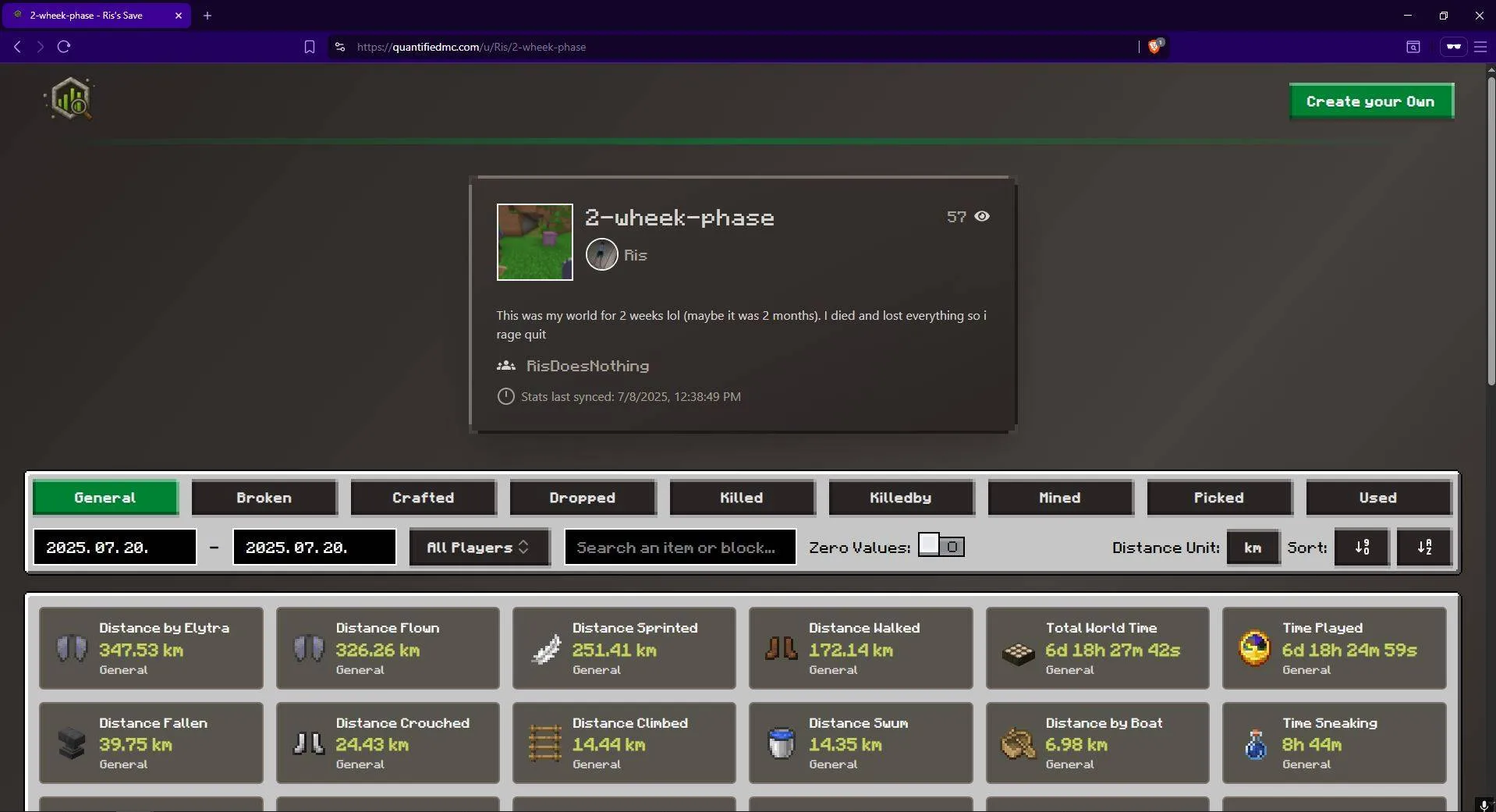
Task: Switch to the Broken tab
Action: 264,498
